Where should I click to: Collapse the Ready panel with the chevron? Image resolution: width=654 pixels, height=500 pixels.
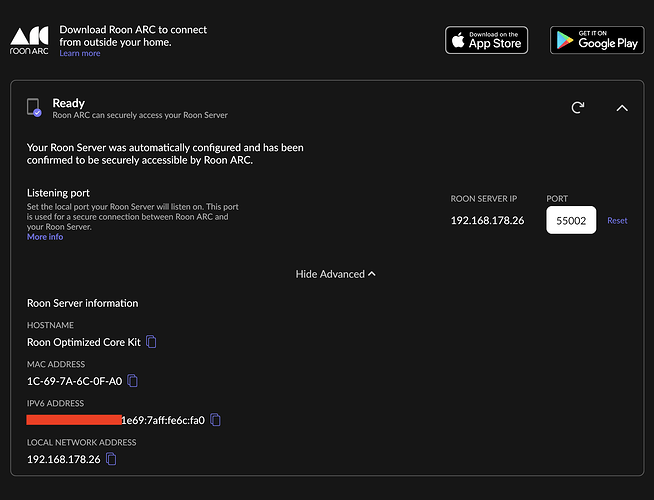pyautogui.click(x=622, y=108)
